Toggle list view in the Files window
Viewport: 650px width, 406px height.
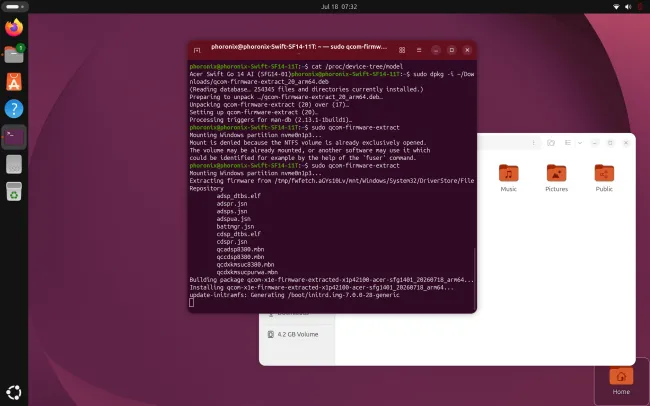[568, 143]
